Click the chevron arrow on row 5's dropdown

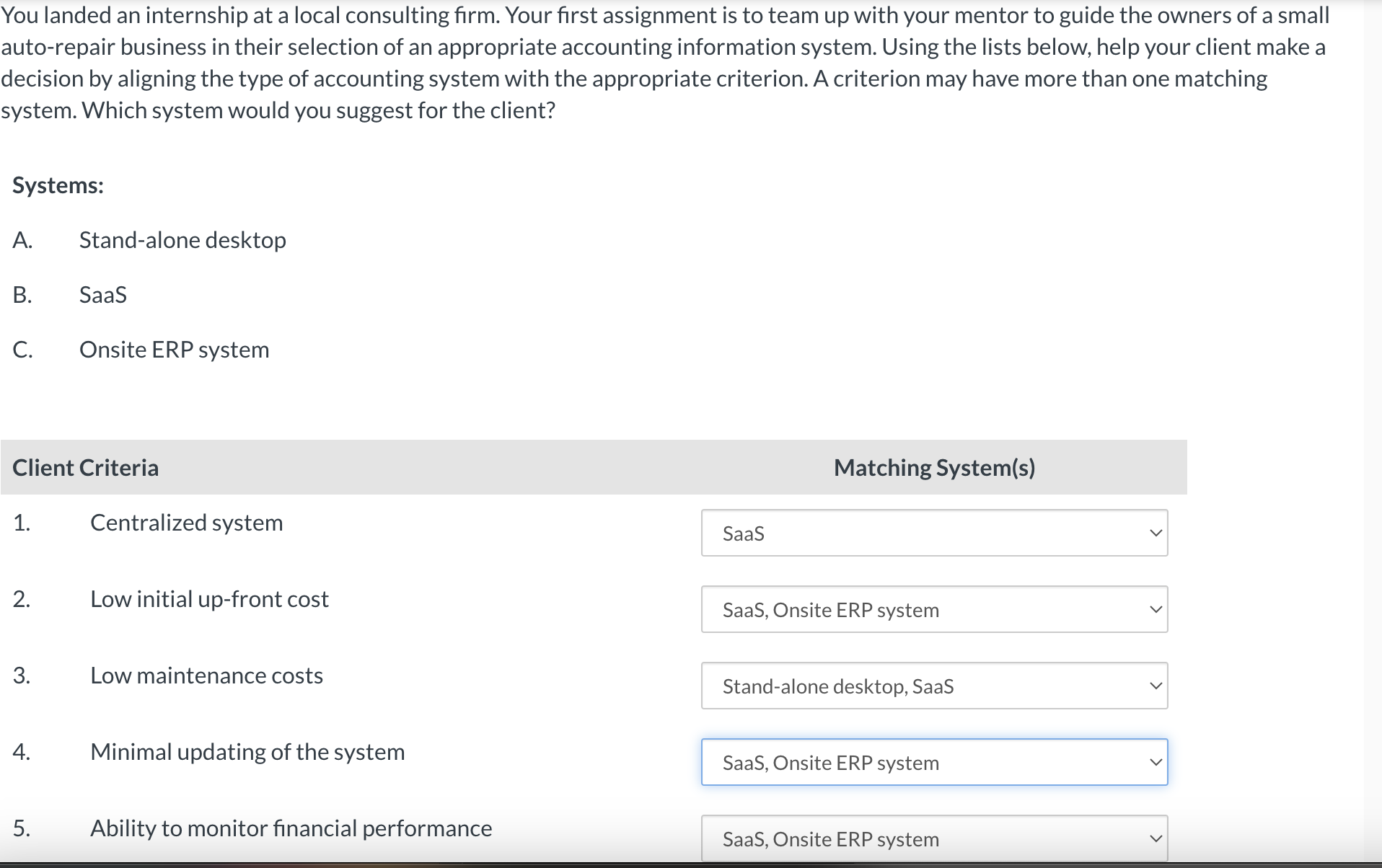(x=1156, y=839)
